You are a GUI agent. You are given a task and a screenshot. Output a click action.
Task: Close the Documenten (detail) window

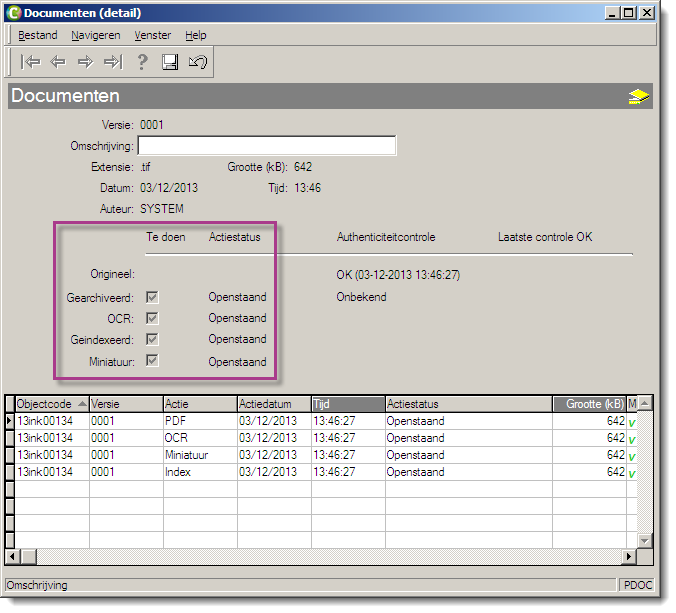pos(647,13)
